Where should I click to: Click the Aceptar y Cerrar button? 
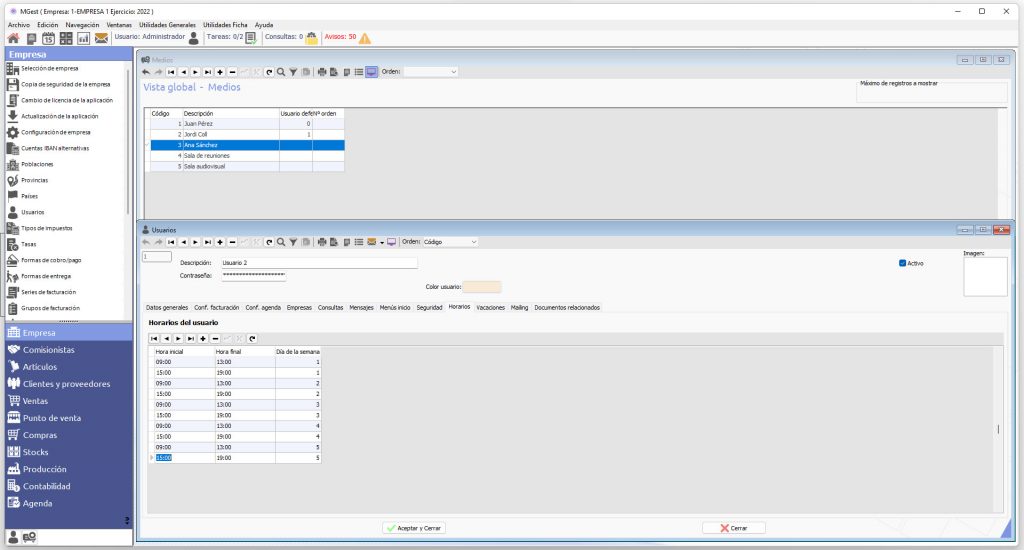click(414, 528)
